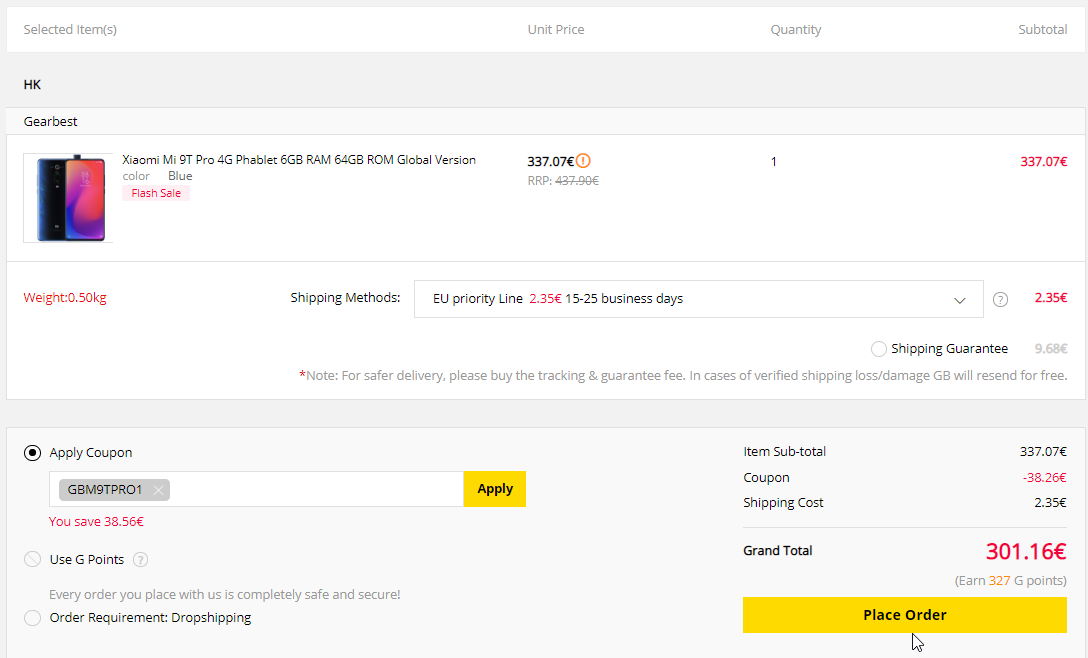The image size is (1088, 658).
Task: Click the color Blue attribute text
Action: 158,176
